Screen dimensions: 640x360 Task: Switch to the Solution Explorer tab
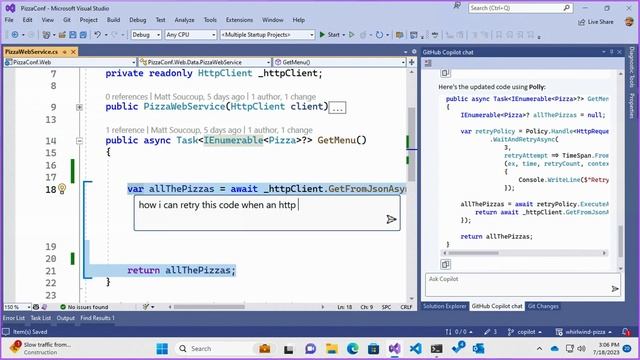pos(444,306)
